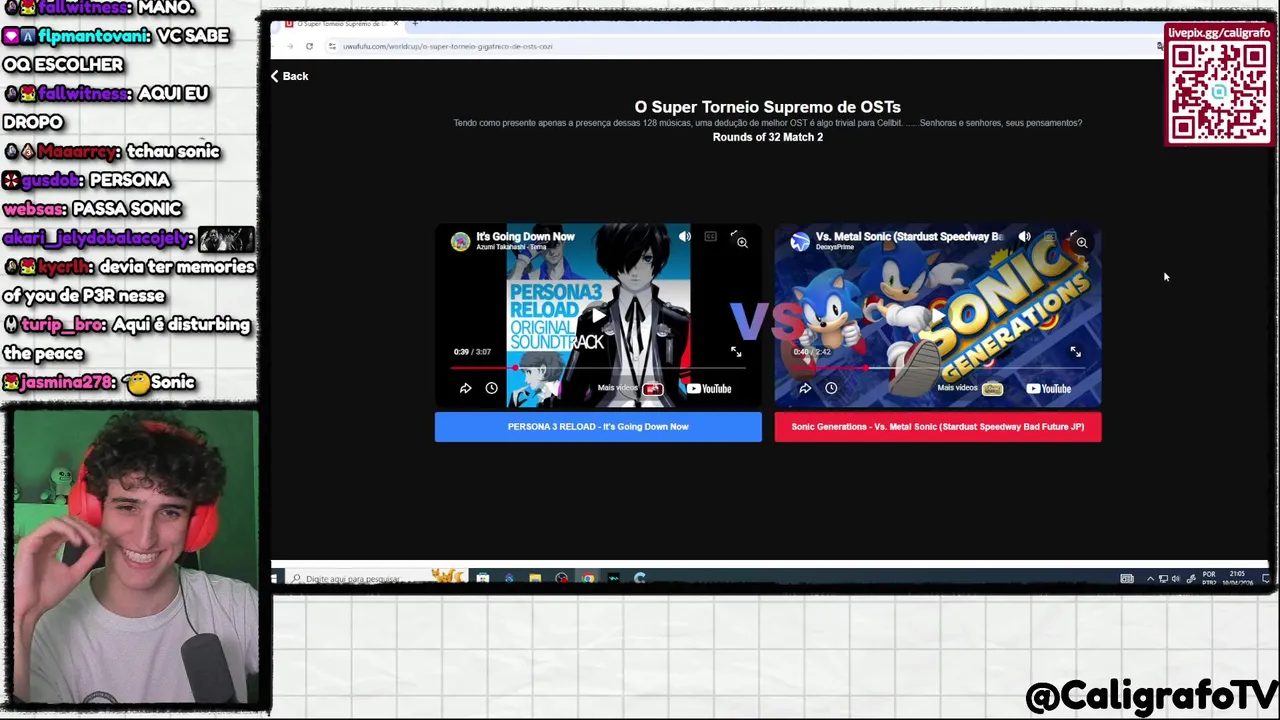Open a new browser tab

[x=415, y=24]
